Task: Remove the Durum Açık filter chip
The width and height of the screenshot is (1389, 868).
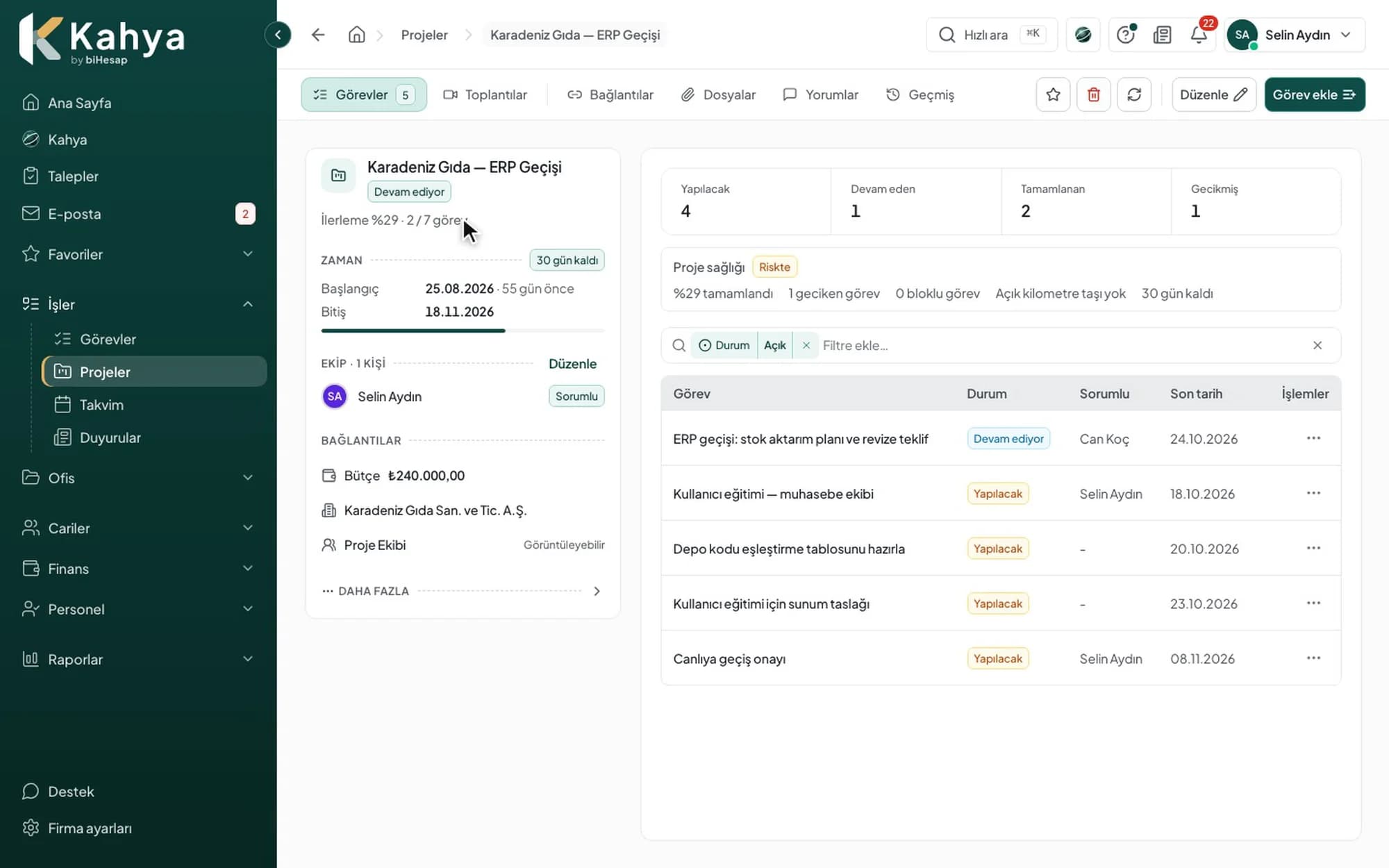Action: pyautogui.click(x=806, y=345)
